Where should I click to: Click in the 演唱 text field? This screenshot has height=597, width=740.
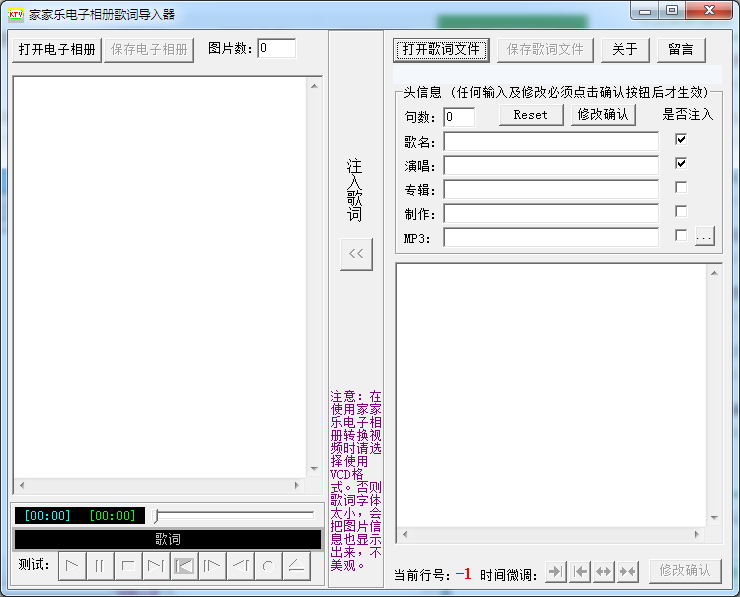click(551, 166)
